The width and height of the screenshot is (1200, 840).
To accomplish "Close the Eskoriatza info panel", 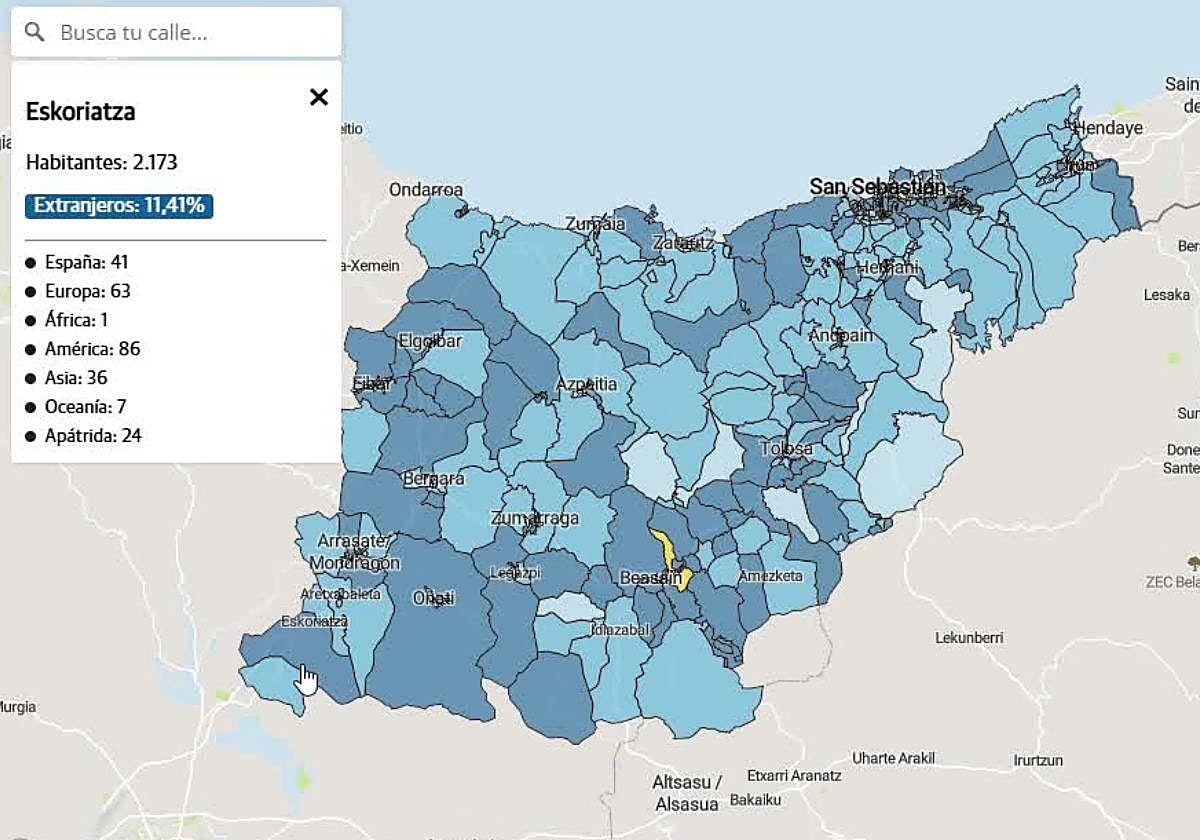I will click(x=318, y=97).
